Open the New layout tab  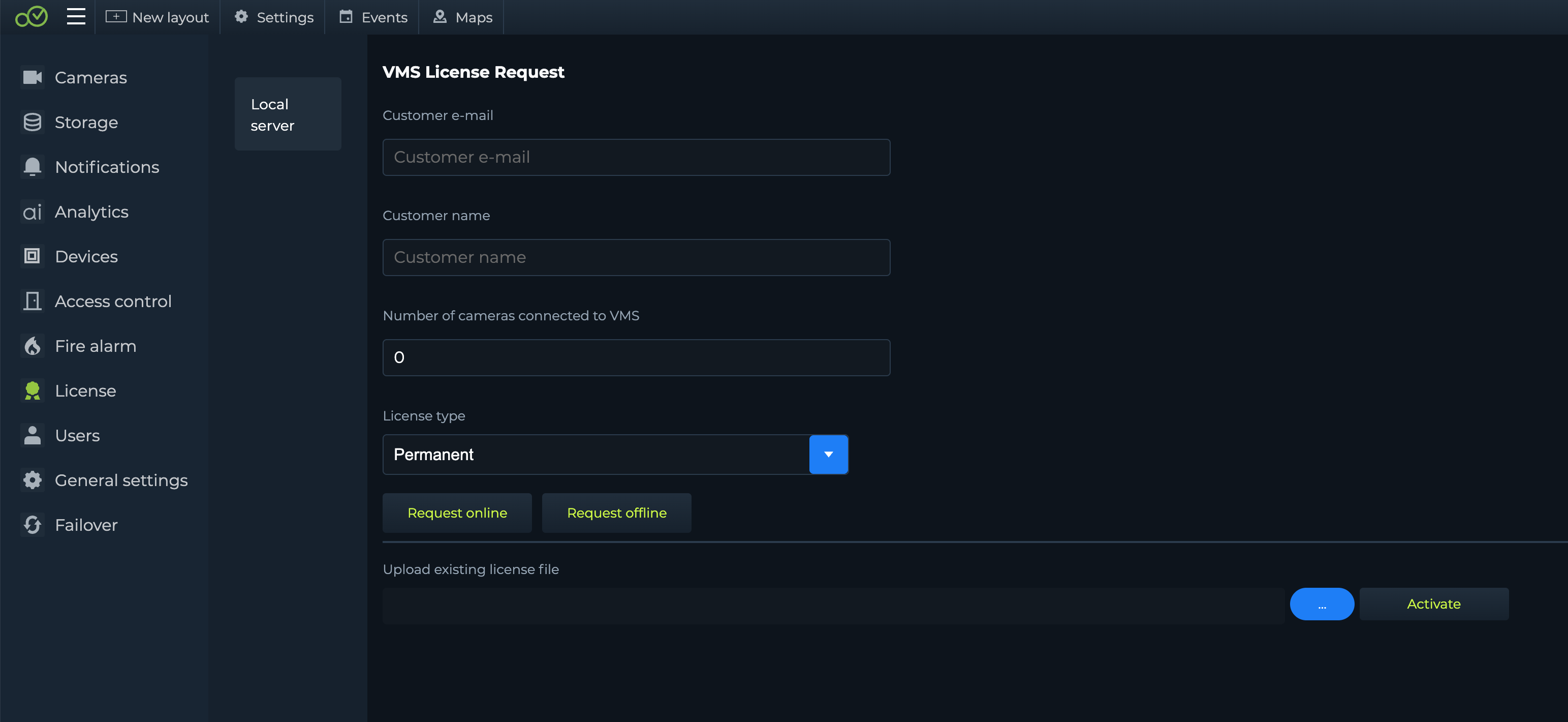[x=158, y=17]
